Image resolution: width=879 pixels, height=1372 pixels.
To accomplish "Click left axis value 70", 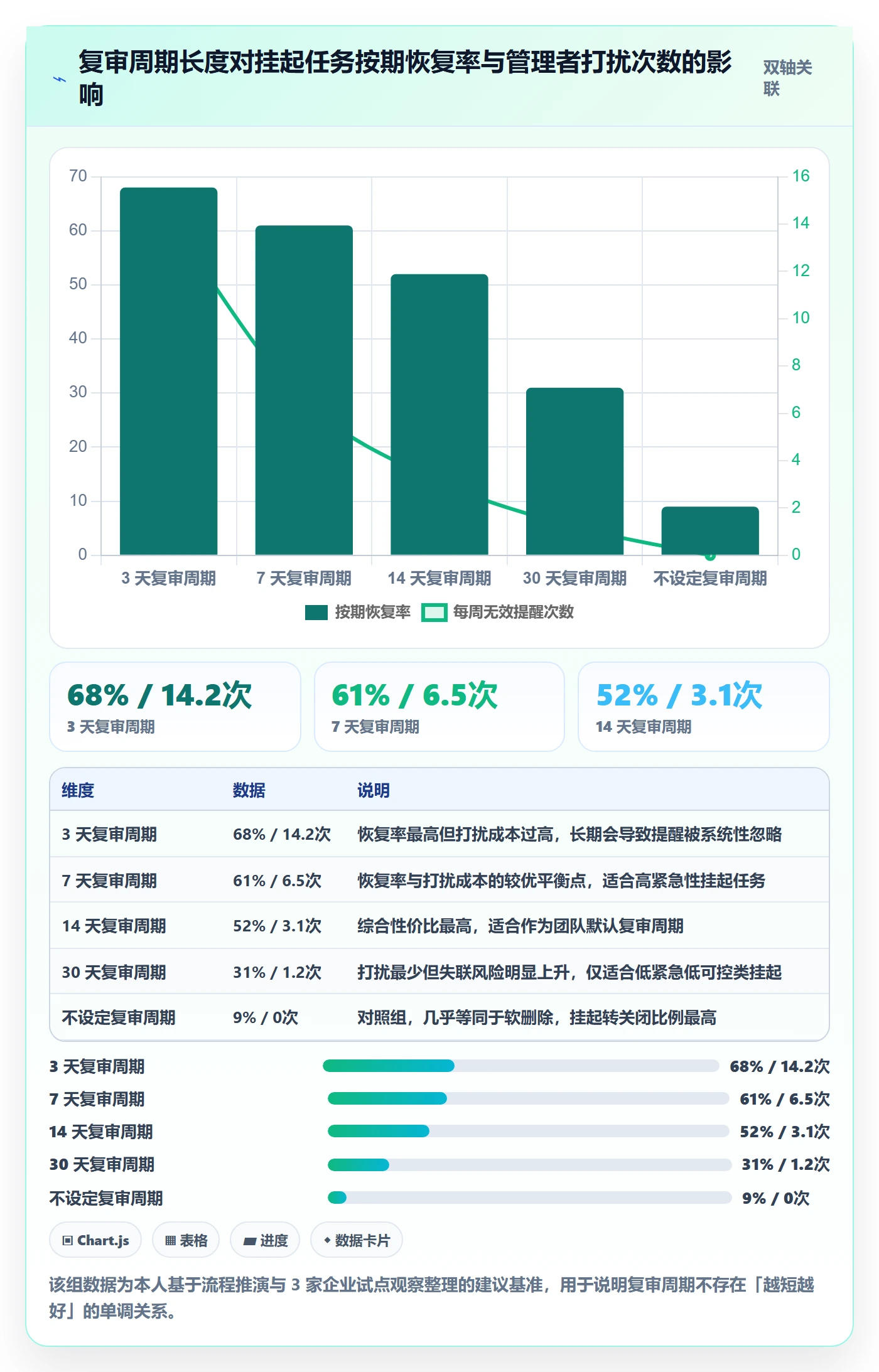I will [78, 176].
